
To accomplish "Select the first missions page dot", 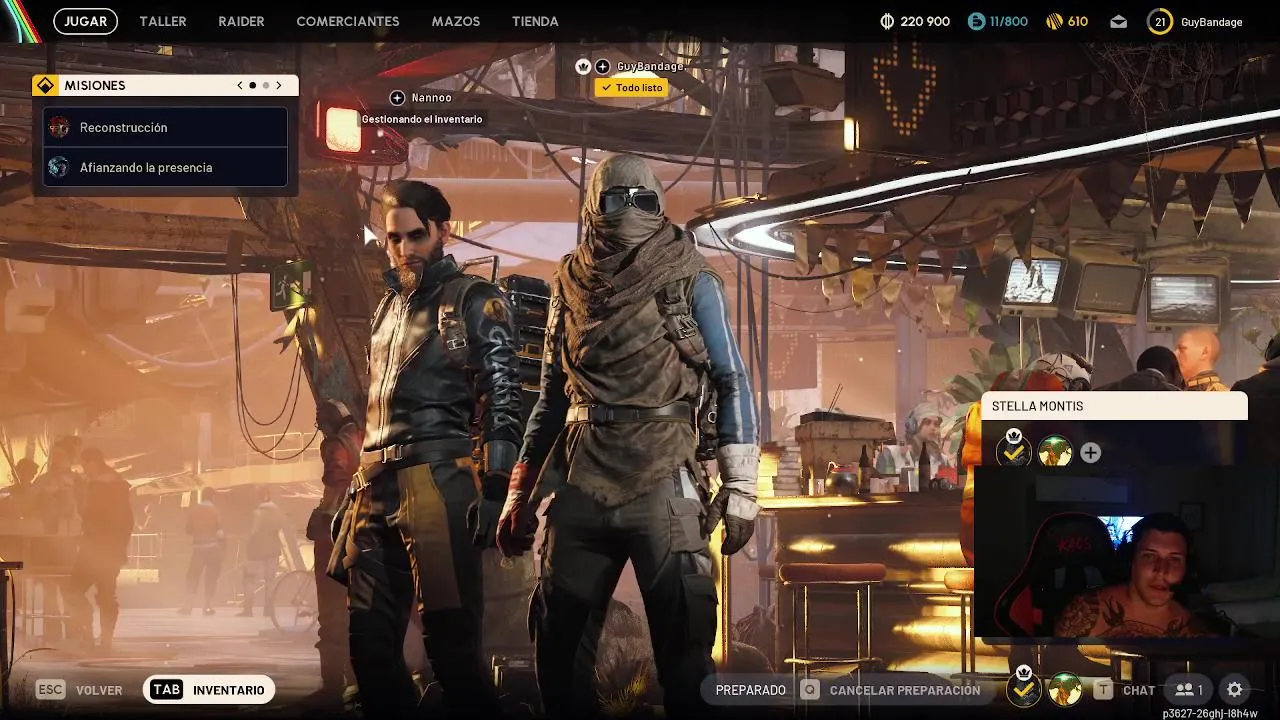I will click(252, 86).
